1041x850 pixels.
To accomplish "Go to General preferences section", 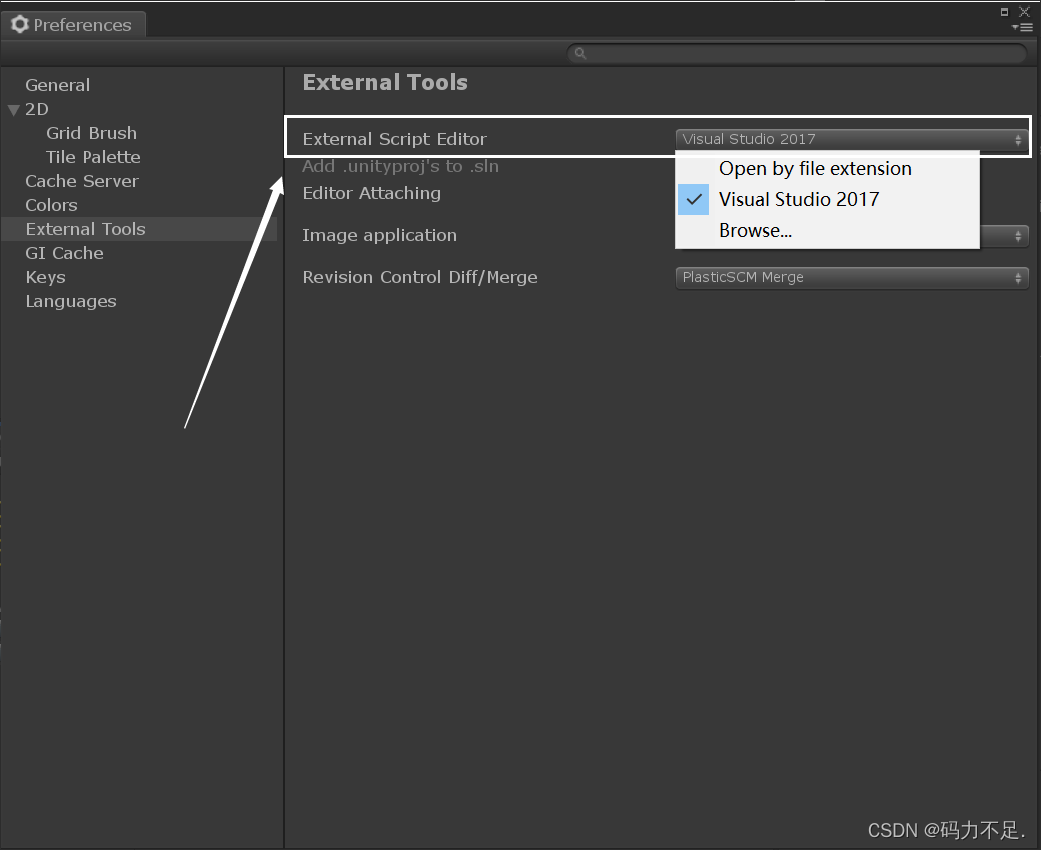I will point(57,85).
